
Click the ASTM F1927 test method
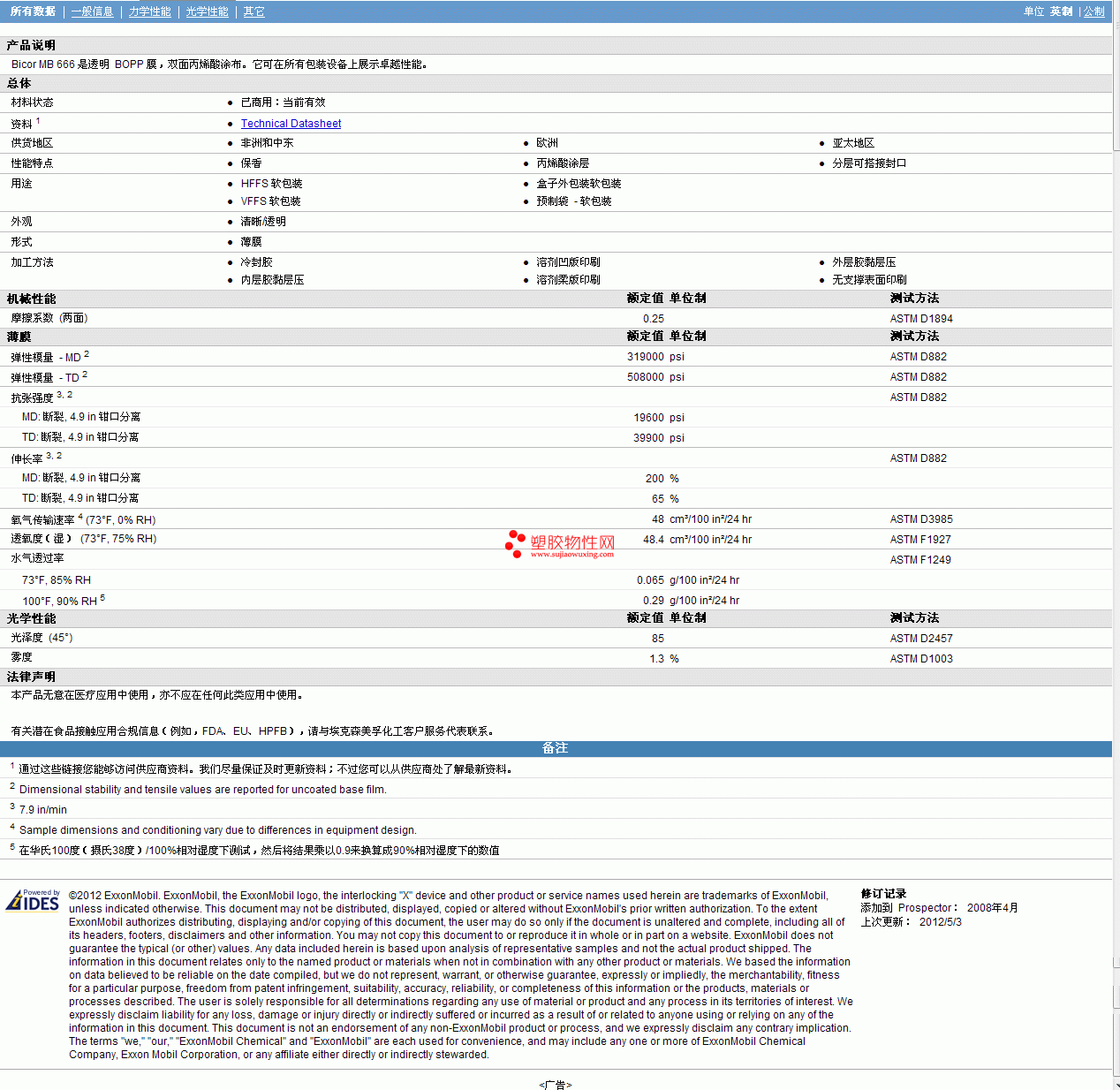(x=920, y=540)
